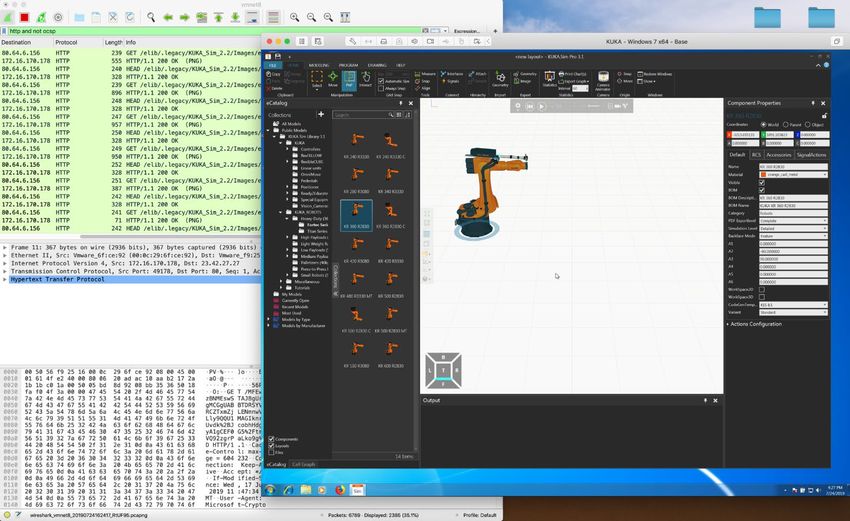The height and width of the screenshot is (521, 850).
Task: Add a new collection with plus icon
Action: 321,114
